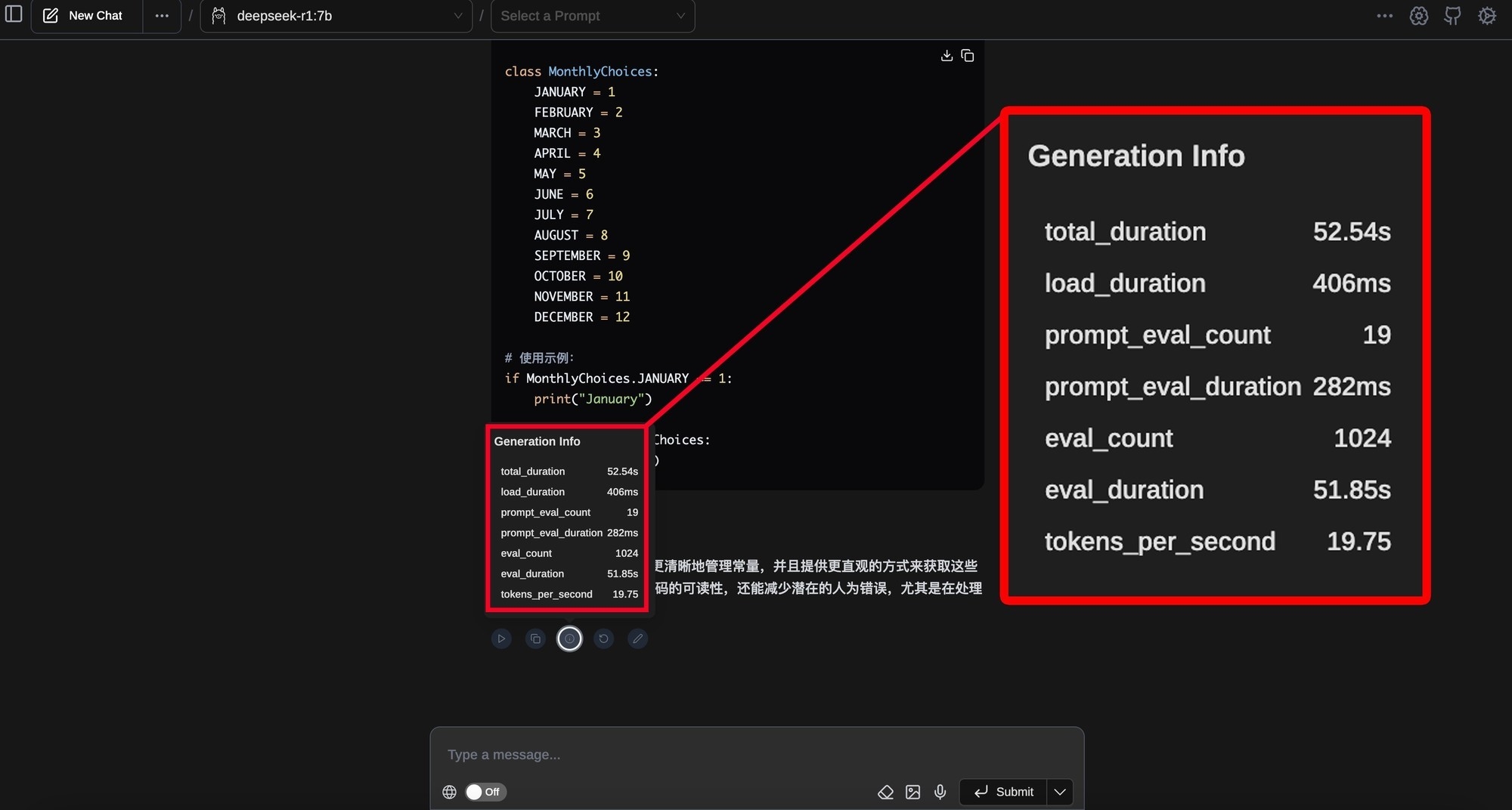Expand the Submit options arrow
The width and height of the screenshot is (1512, 810).
tap(1060, 792)
